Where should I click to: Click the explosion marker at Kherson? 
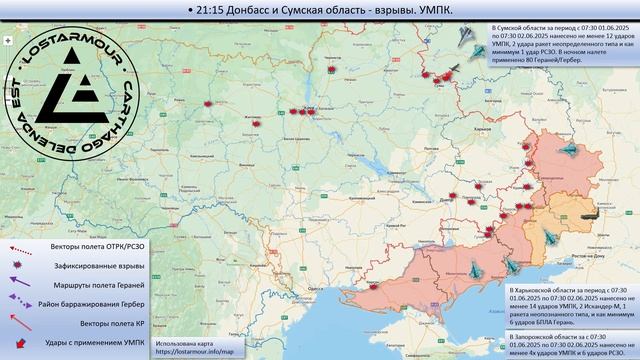coord(373,287)
